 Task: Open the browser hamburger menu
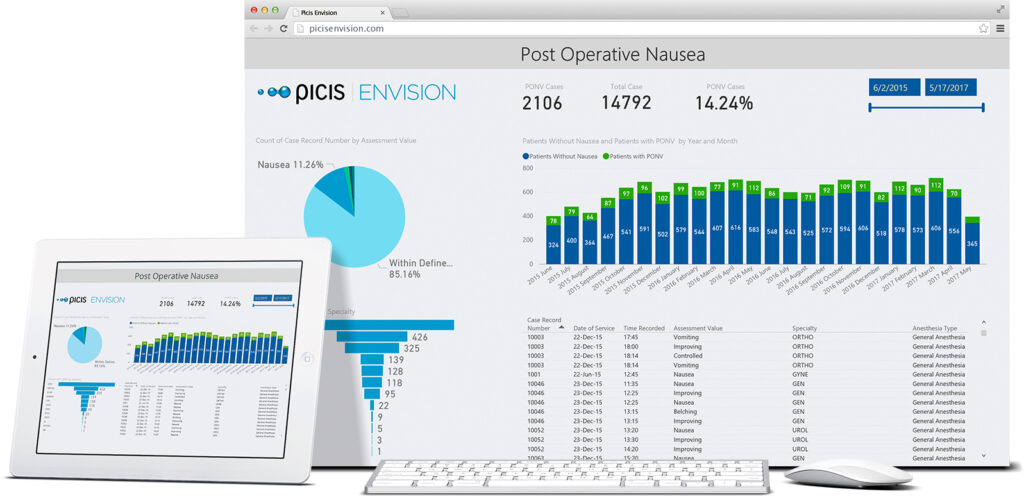pyautogui.click(x=1000, y=28)
